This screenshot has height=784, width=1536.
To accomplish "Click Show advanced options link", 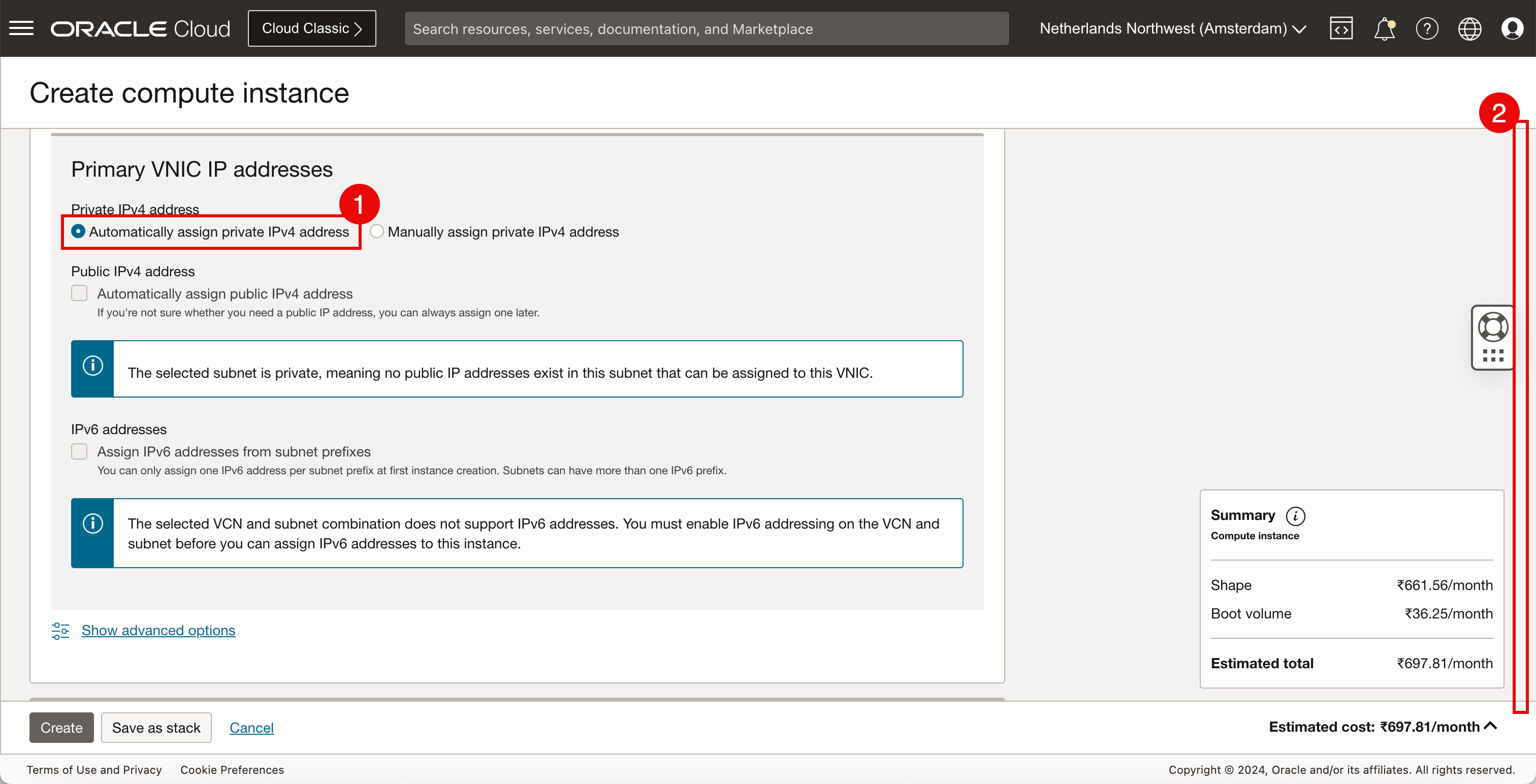I will [158, 630].
